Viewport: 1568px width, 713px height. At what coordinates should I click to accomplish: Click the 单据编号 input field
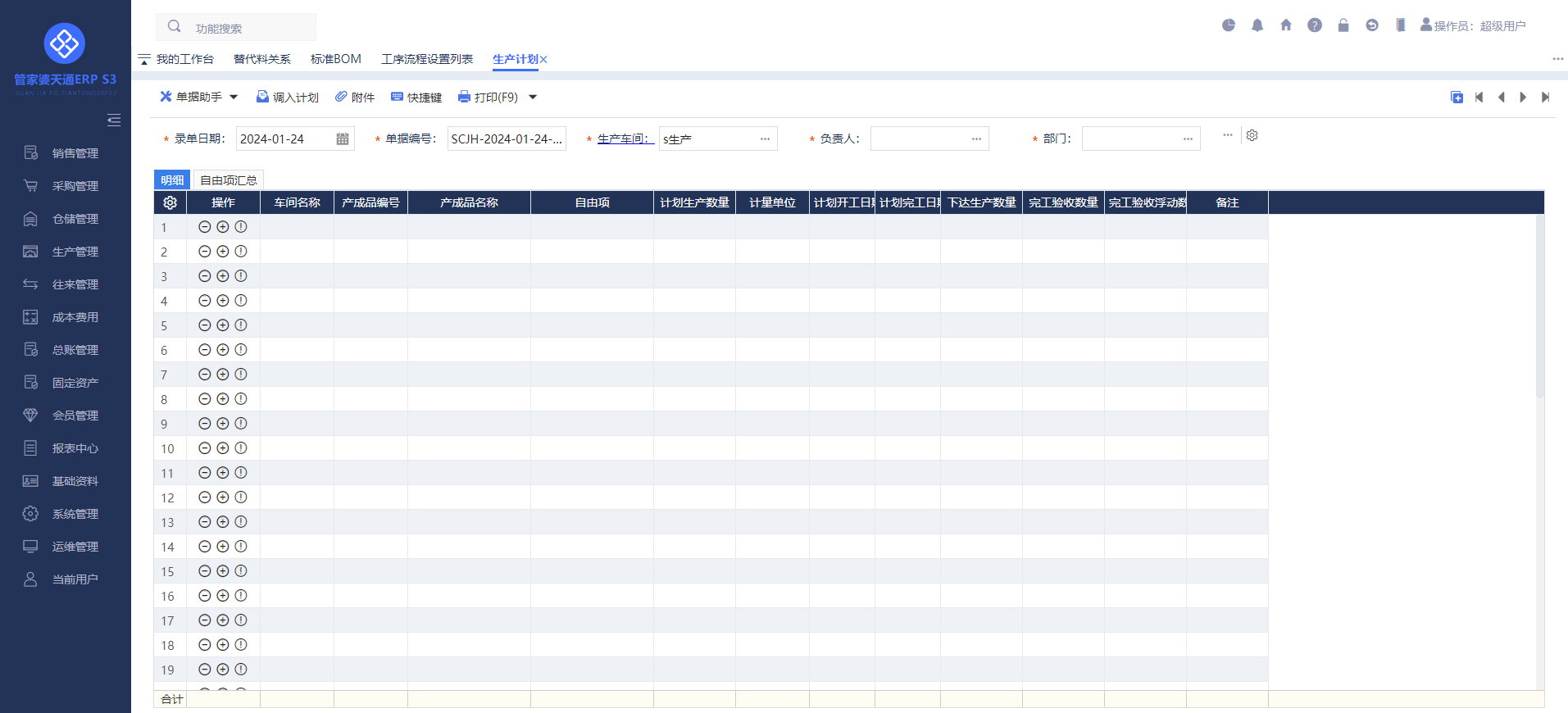click(507, 139)
